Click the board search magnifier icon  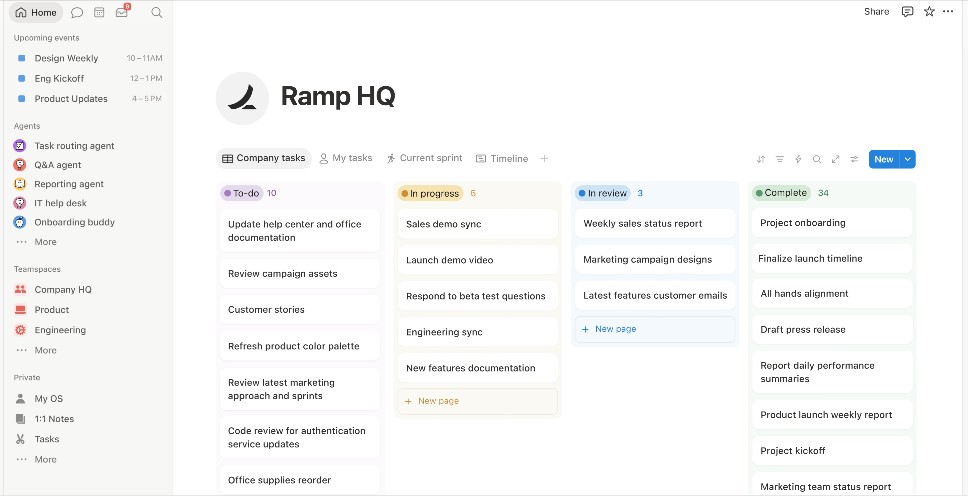pyautogui.click(x=817, y=159)
